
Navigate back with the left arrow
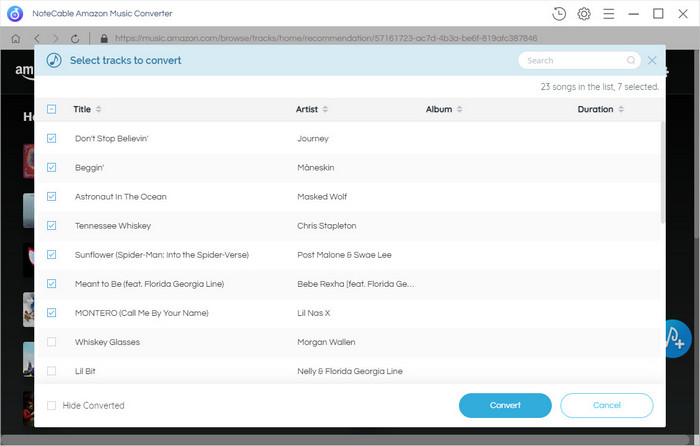click(37, 38)
